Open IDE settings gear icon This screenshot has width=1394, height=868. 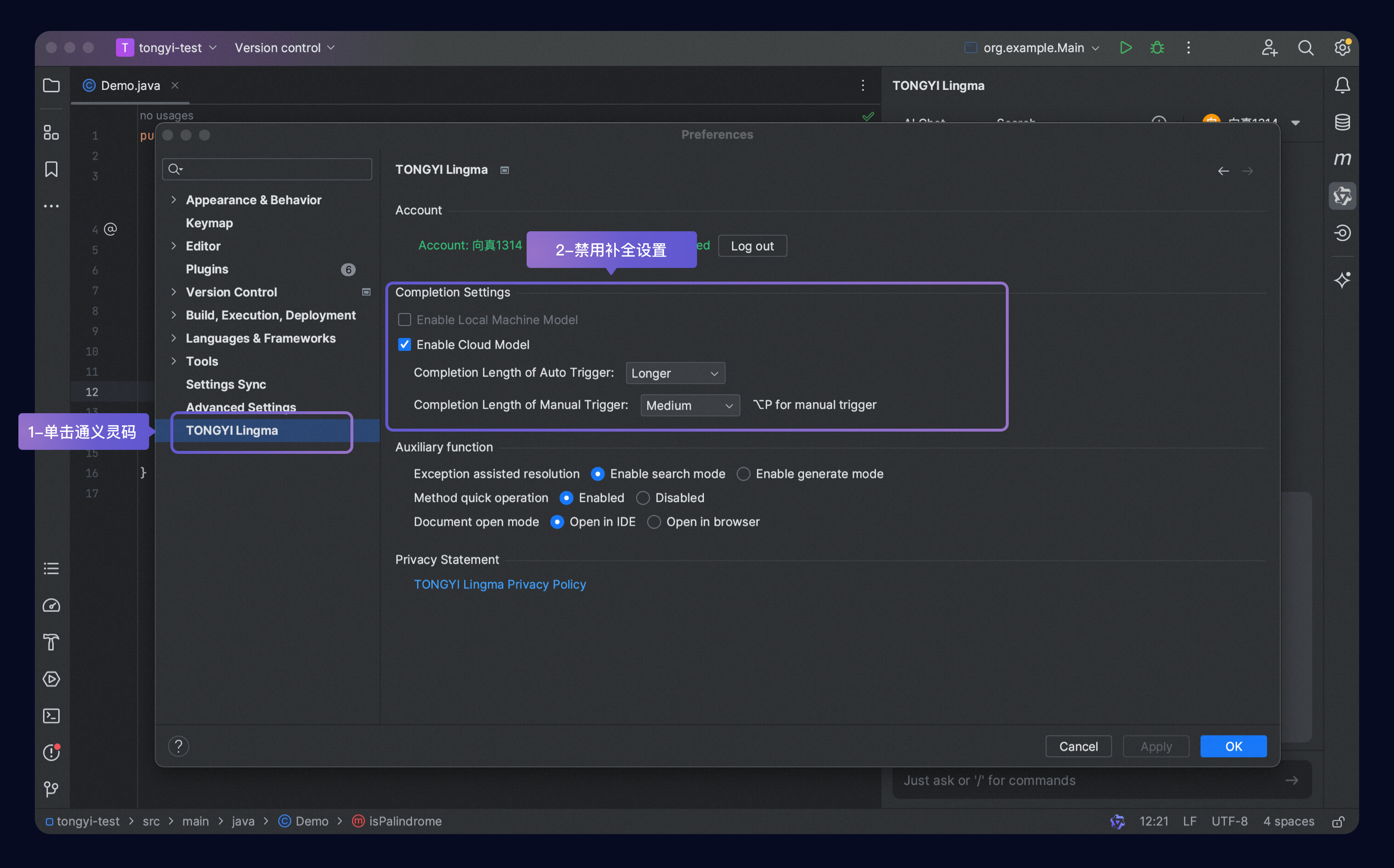click(x=1342, y=47)
